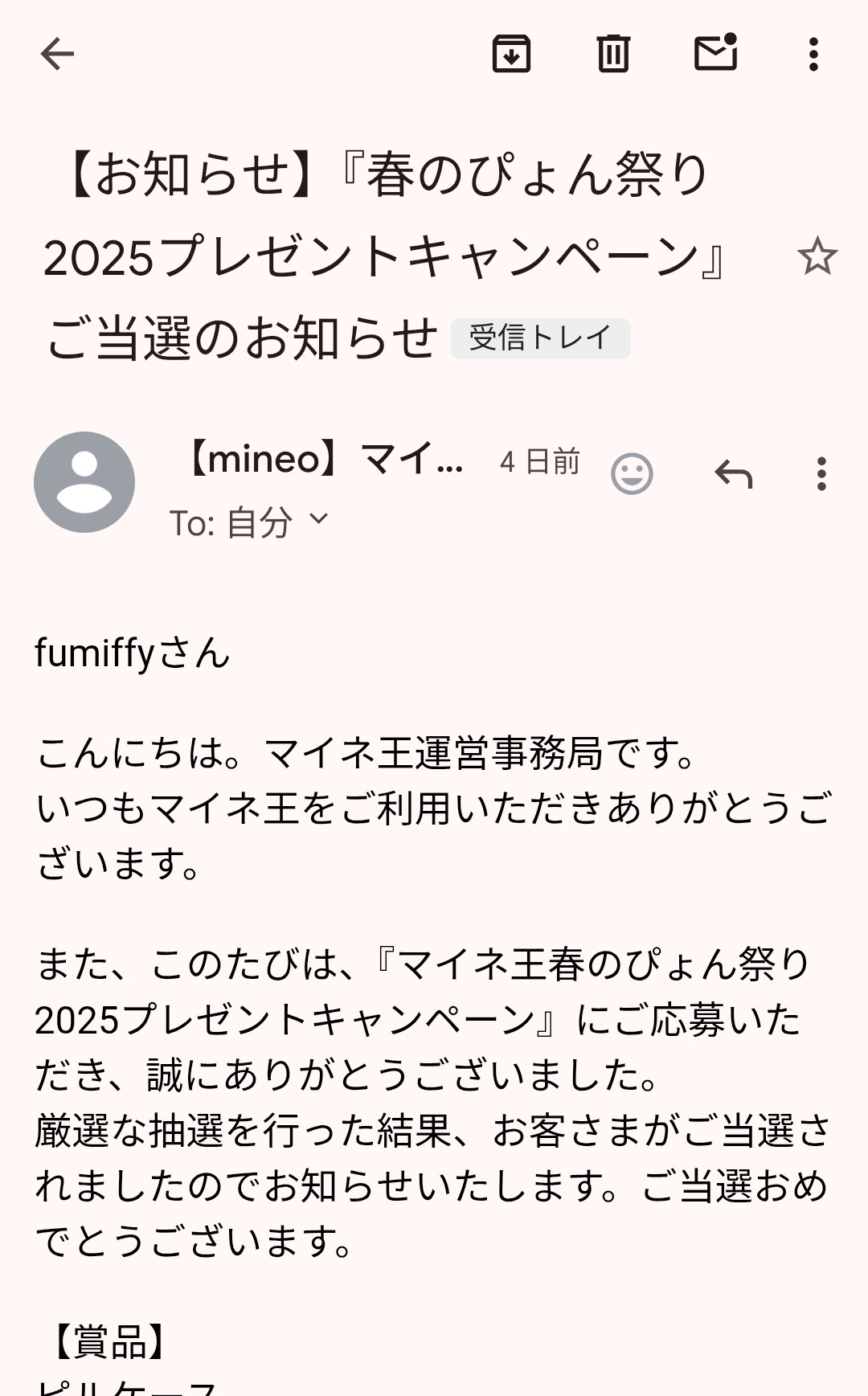Tap the fumiffyさん greeting line

point(133,653)
